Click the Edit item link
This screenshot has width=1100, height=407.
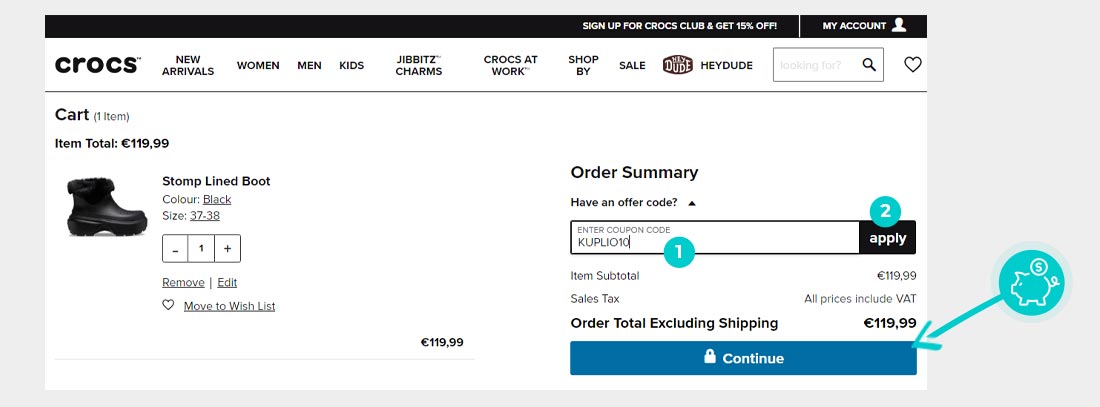click(227, 283)
